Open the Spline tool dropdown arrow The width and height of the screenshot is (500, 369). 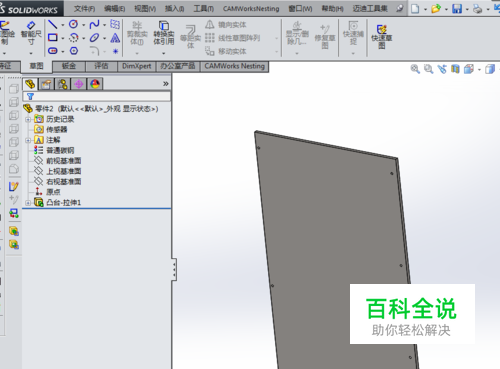pyautogui.click(x=104, y=25)
